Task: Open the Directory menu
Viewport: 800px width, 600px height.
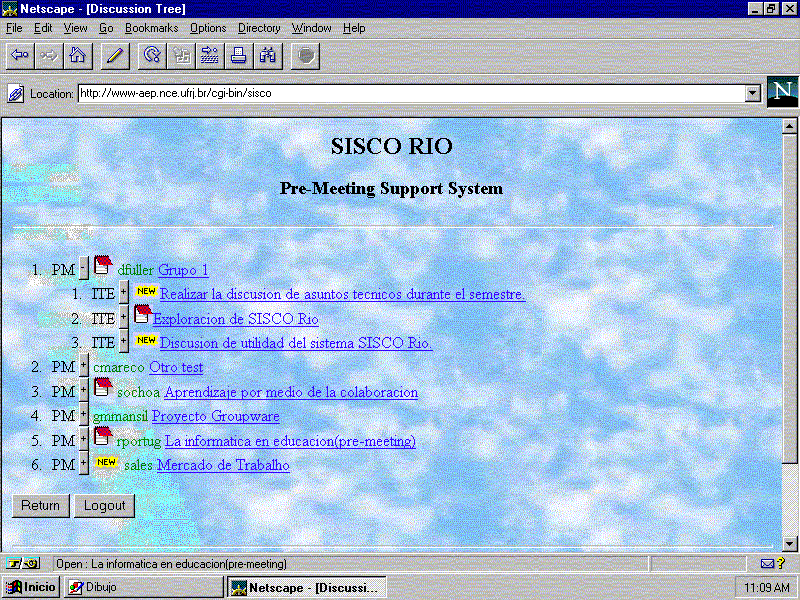Action: (259, 28)
